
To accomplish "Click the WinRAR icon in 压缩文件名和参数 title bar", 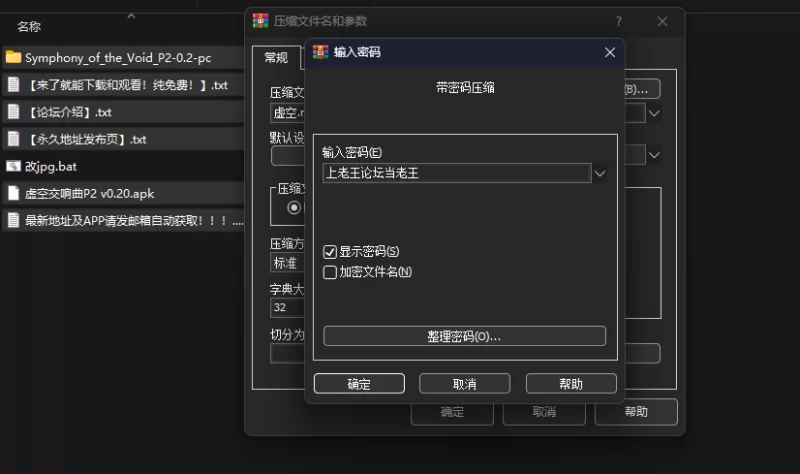I will tap(260, 21).
